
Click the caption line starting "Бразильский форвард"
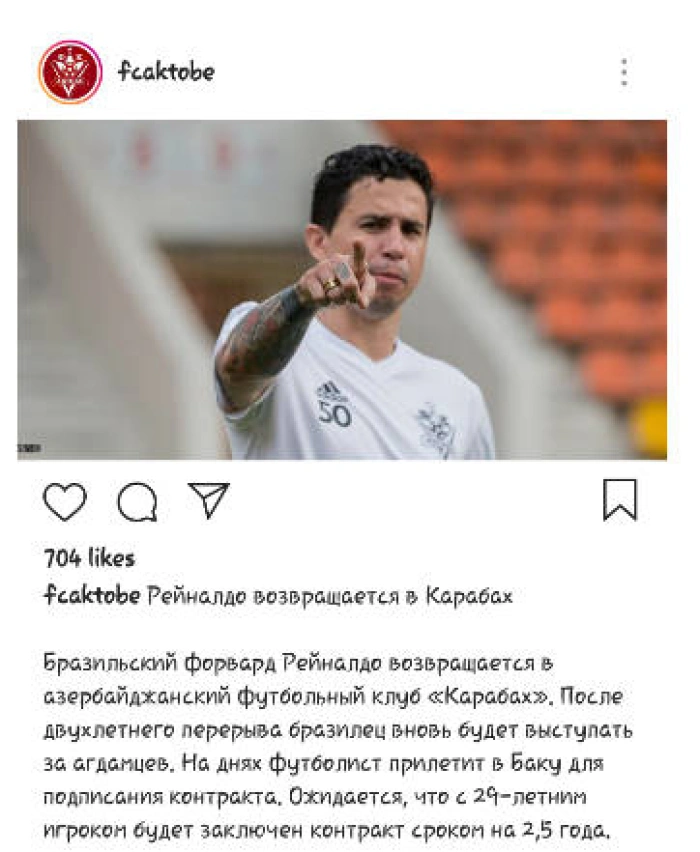298,663
